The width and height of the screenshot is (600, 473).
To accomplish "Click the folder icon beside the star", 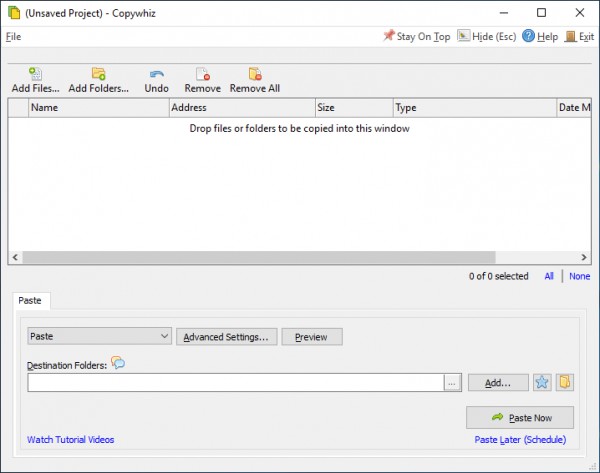I will click(x=565, y=382).
